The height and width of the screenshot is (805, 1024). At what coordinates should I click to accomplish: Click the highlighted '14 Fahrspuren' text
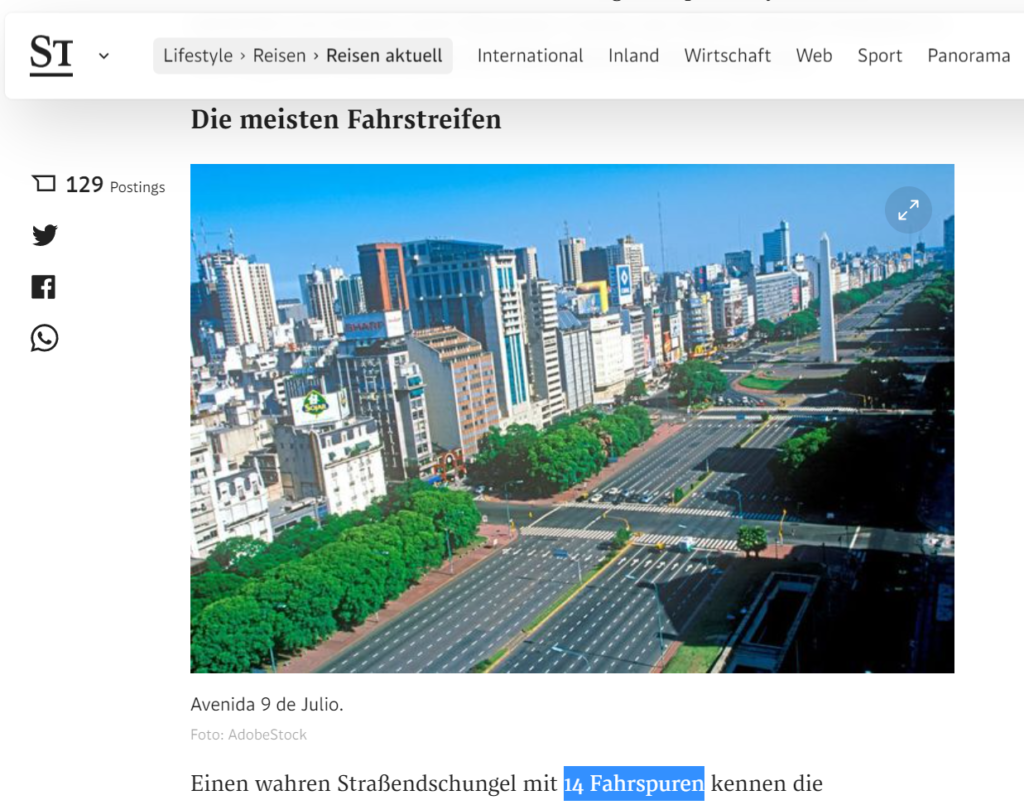point(634,783)
